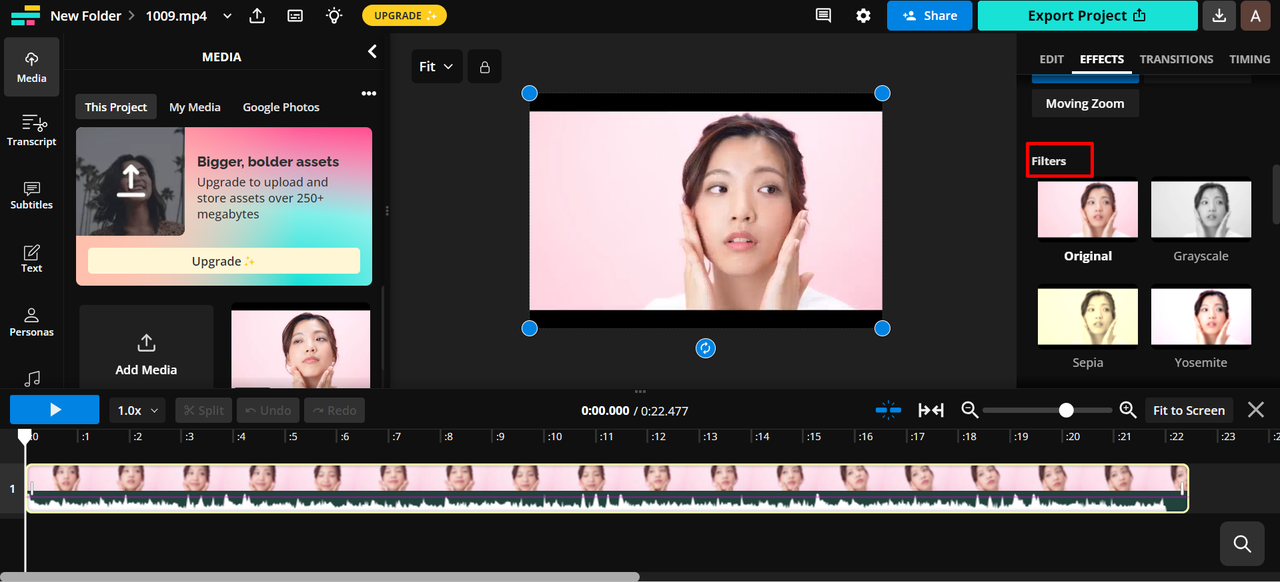Toggle the lightbulb theme icon

(x=334, y=16)
